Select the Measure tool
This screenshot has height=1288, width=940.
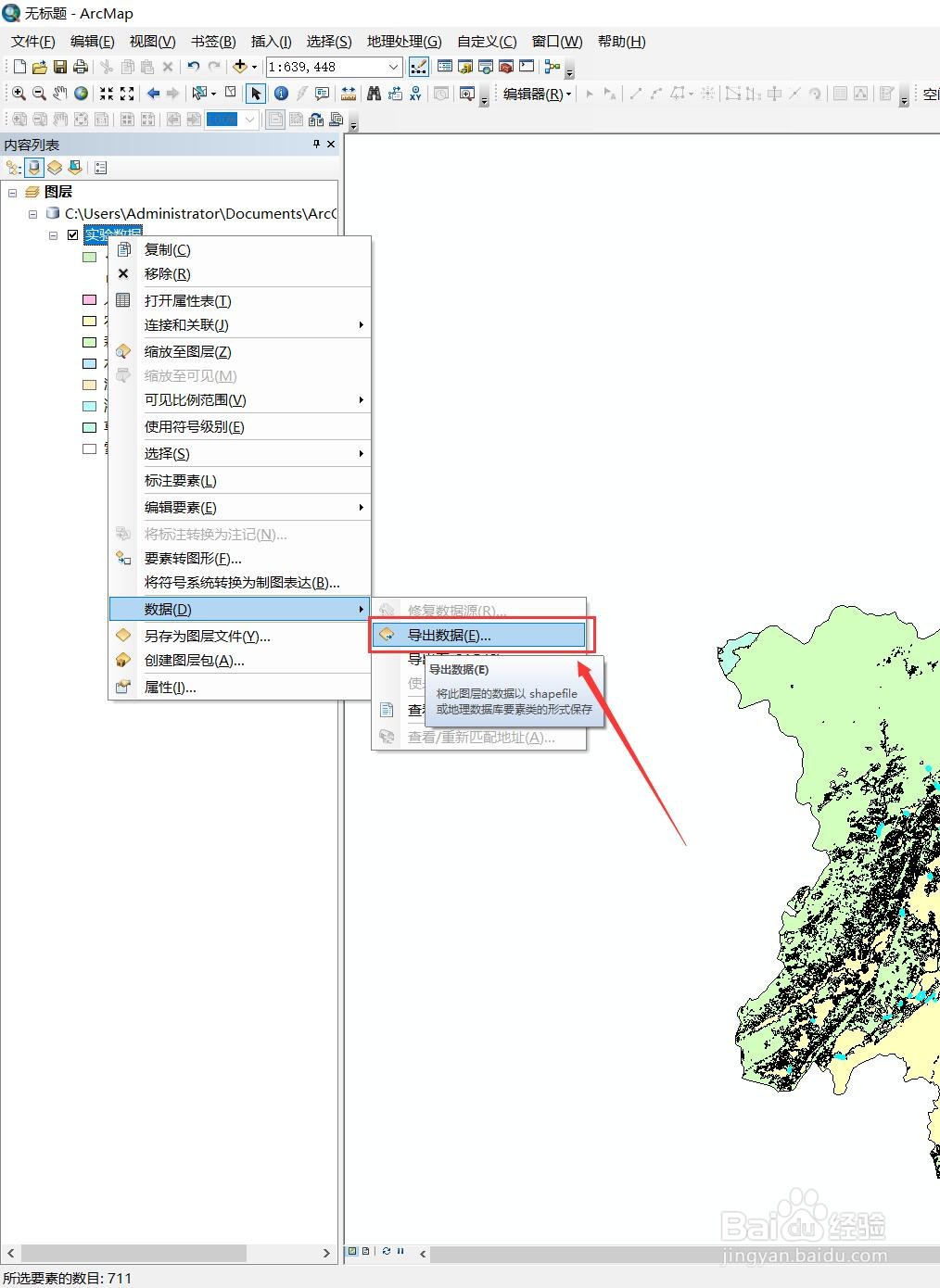[x=347, y=93]
